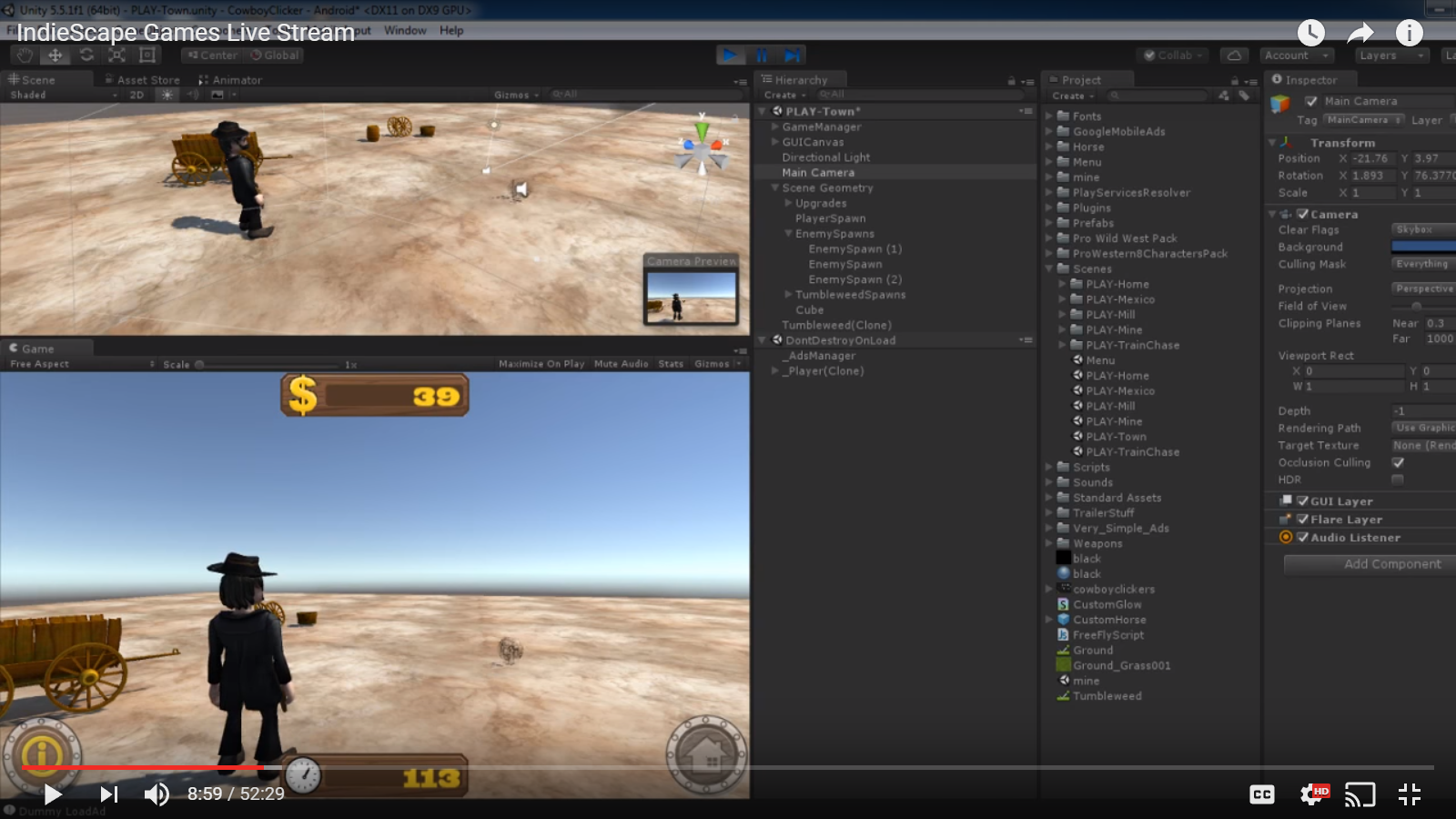This screenshot has width=1456, height=819.
Task: Expand GUICanvas in Hierarchy
Action: point(775,142)
